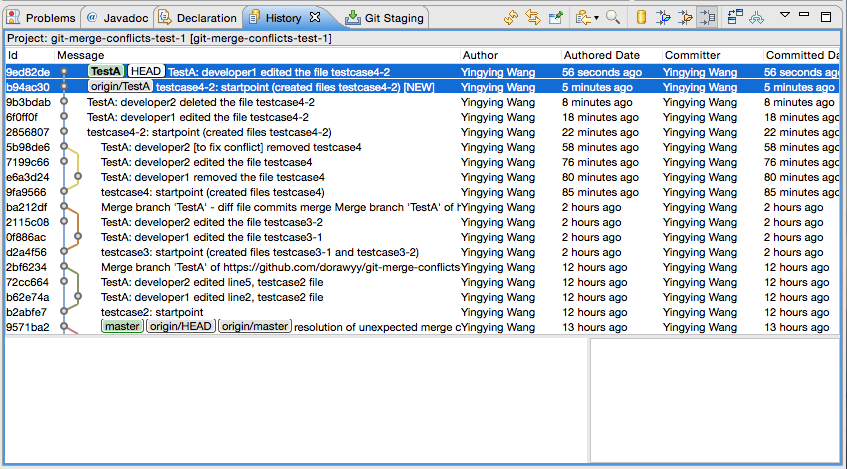This screenshot has height=469, width=847.
Task: Click the Id column header
Action: click(30, 55)
